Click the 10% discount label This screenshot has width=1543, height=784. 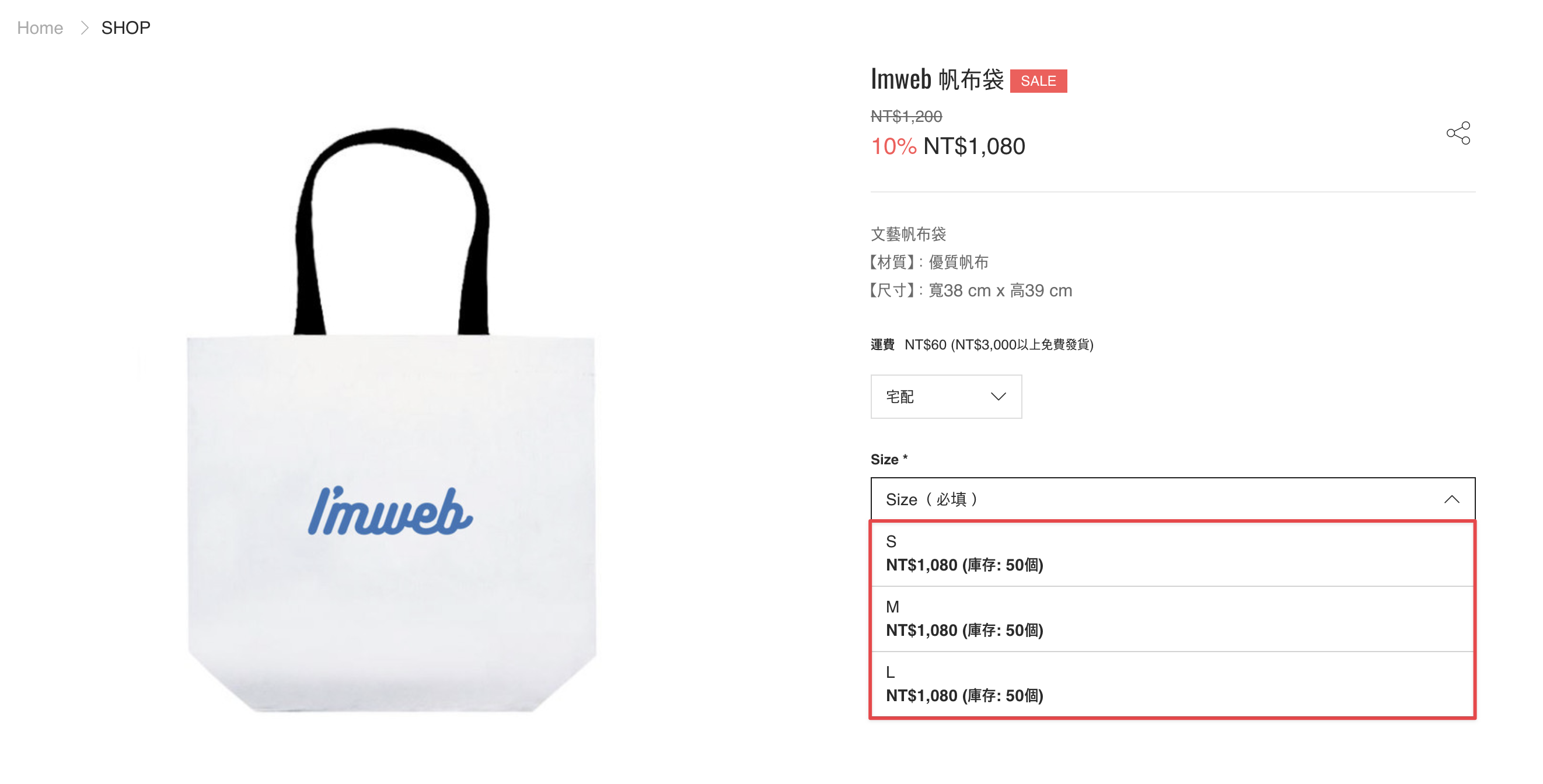893,146
